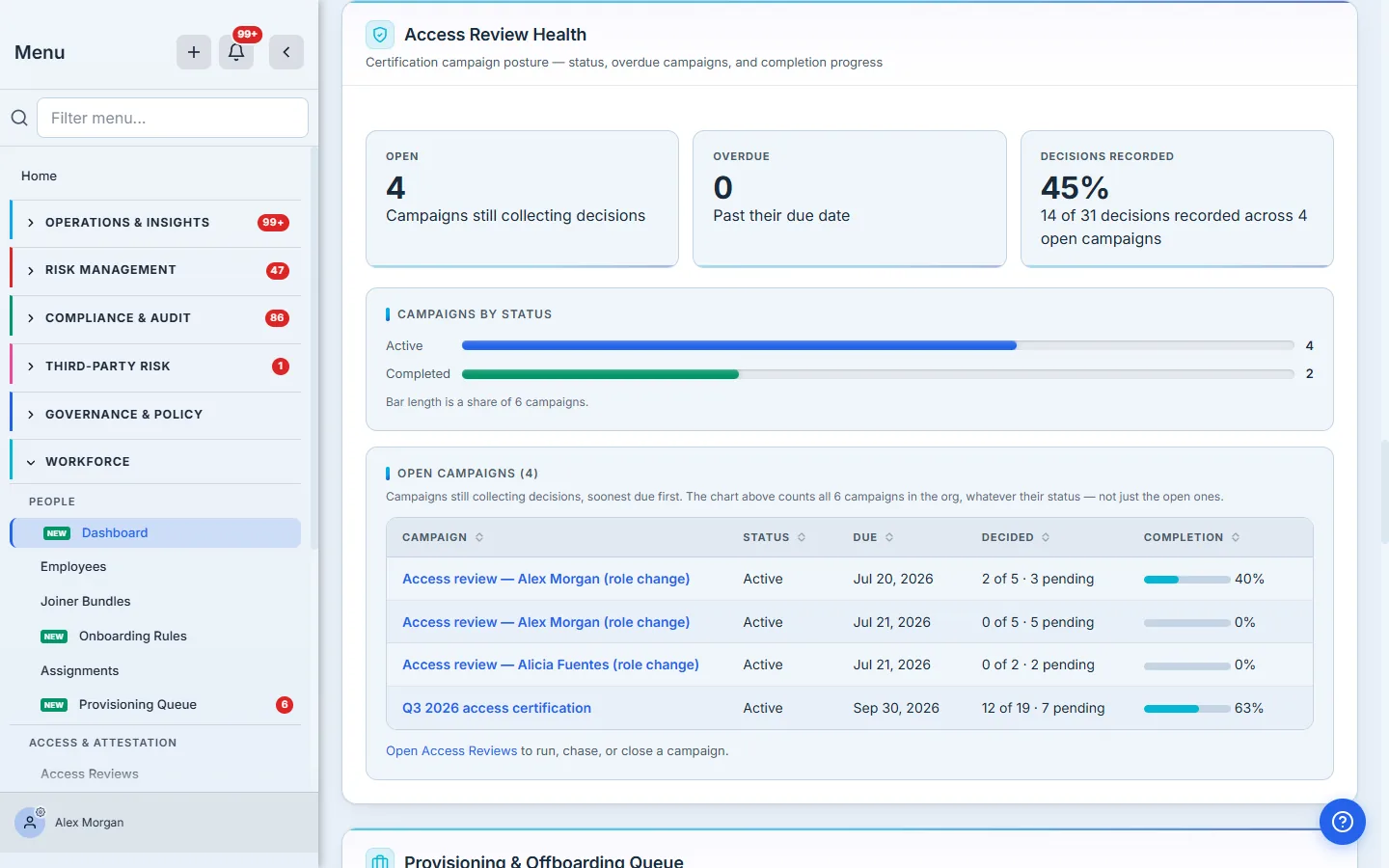Sort by the Completion column sort icon

click(x=1236, y=537)
